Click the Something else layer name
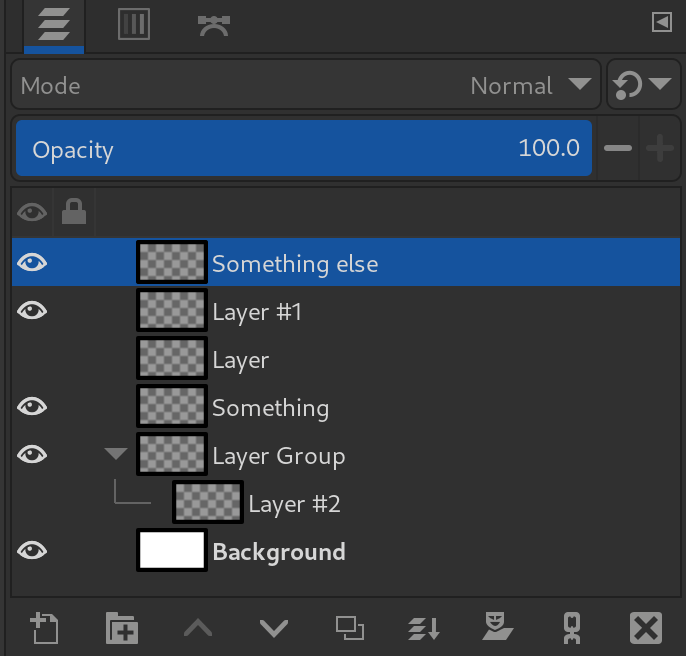 click(x=295, y=264)
